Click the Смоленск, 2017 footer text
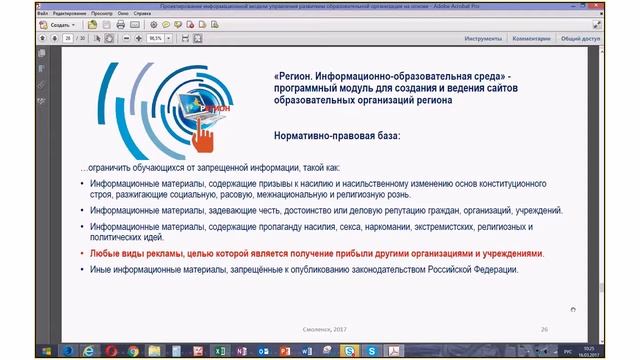Image resolution: width=640 pixels, height=360 pixels. pyautogui.click(x=325, y=329)
